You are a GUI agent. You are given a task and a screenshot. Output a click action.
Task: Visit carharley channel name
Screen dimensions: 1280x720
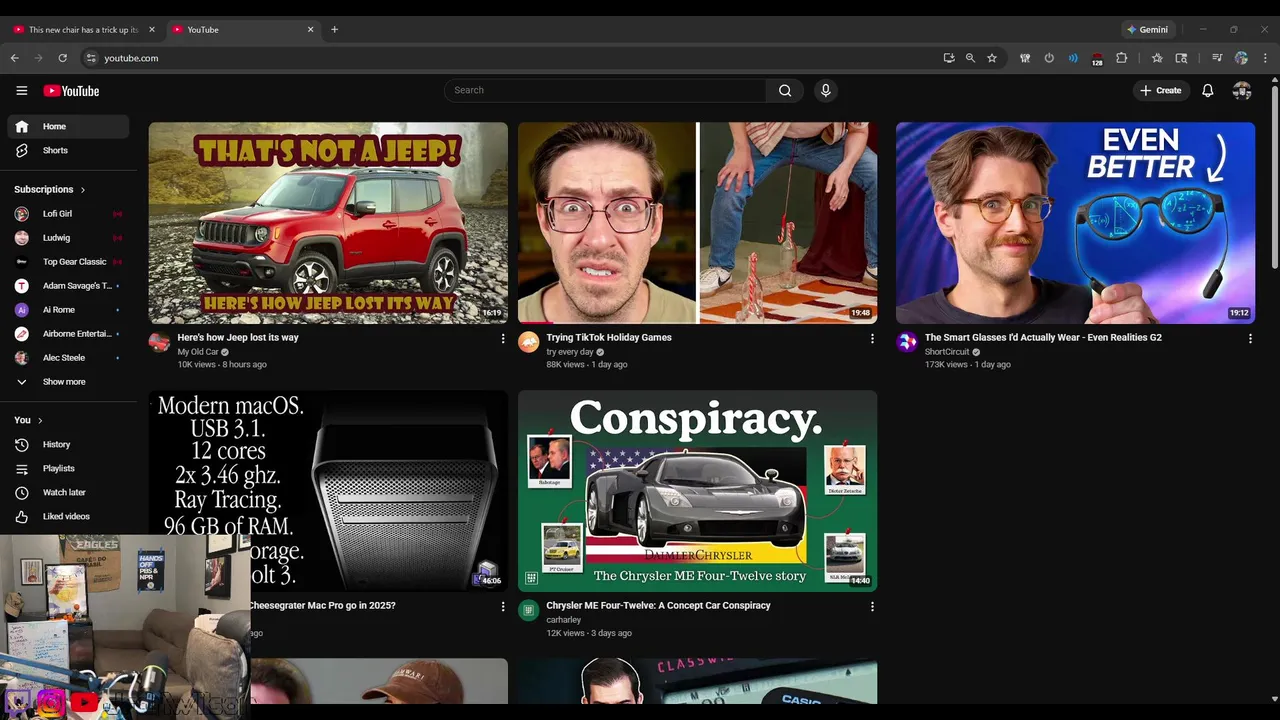pyautogui.click(x=564, y=620)
